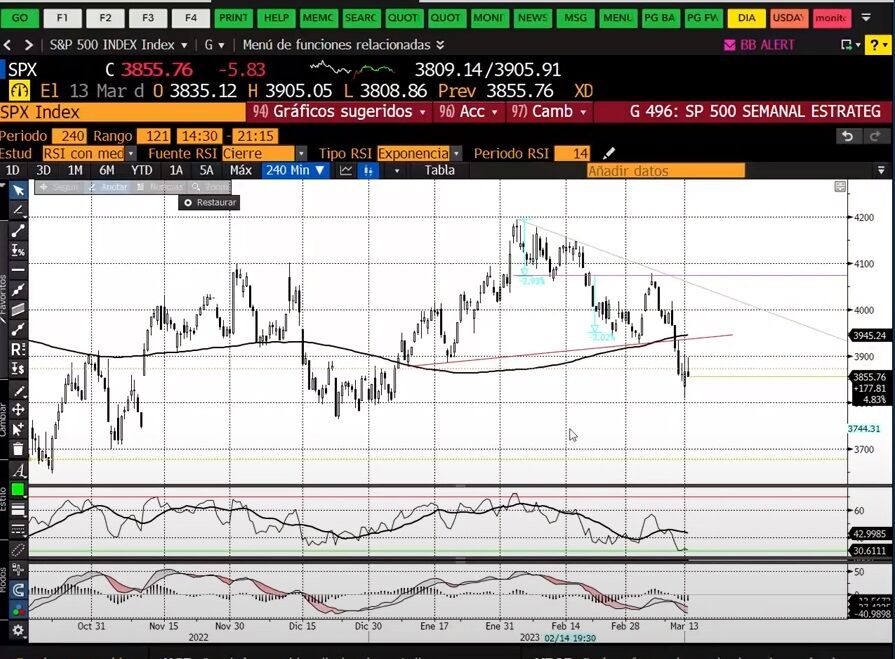Select the R regression tool
This screenshot has height=659, width=895.
click(18, 349)
